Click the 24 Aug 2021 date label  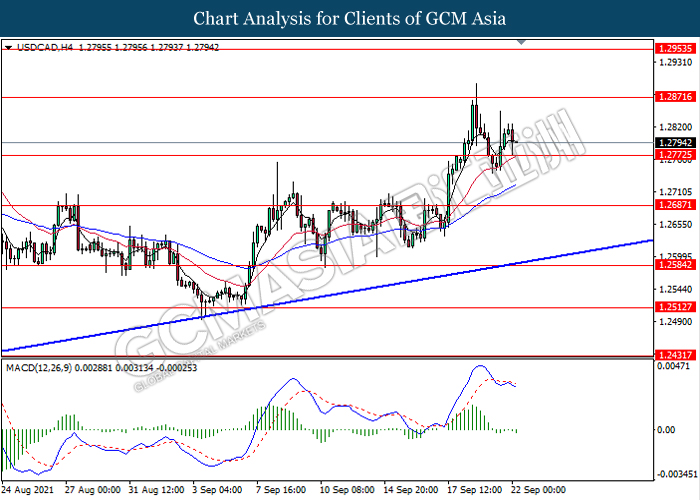28,490
